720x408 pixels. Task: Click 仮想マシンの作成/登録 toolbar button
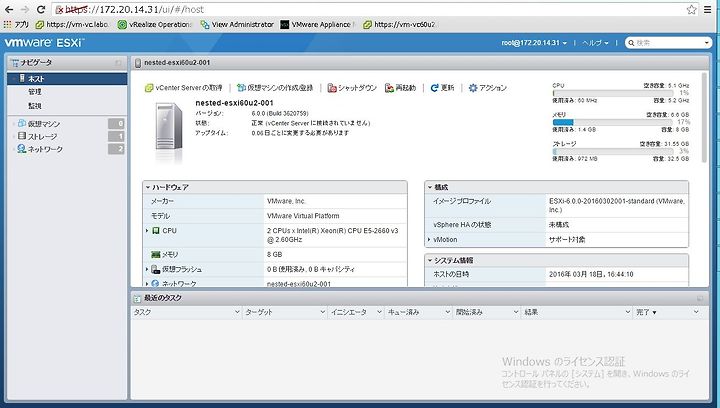pos(275,88)
